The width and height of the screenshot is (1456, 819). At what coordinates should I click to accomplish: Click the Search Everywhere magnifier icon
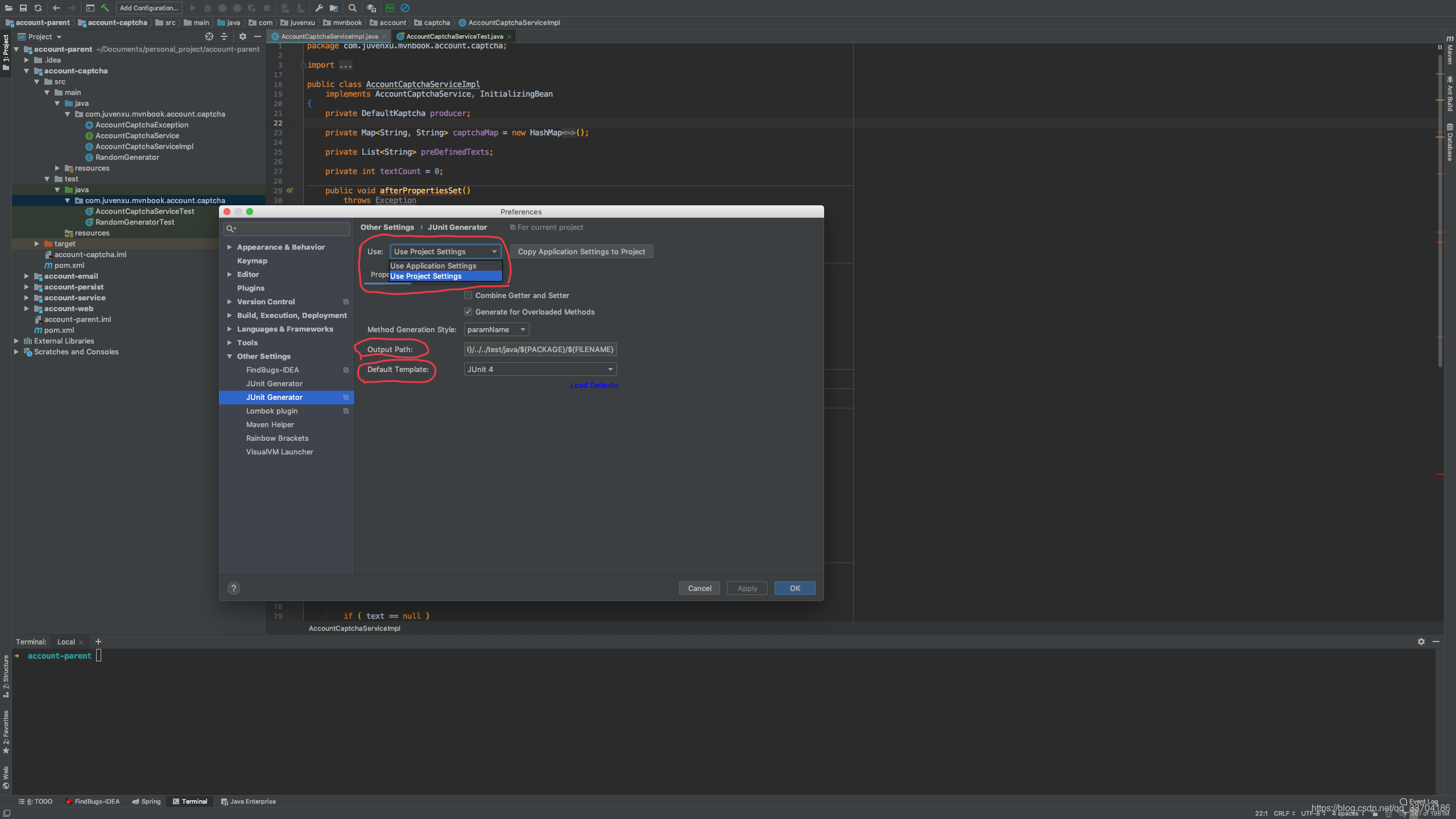click(353, 8)
